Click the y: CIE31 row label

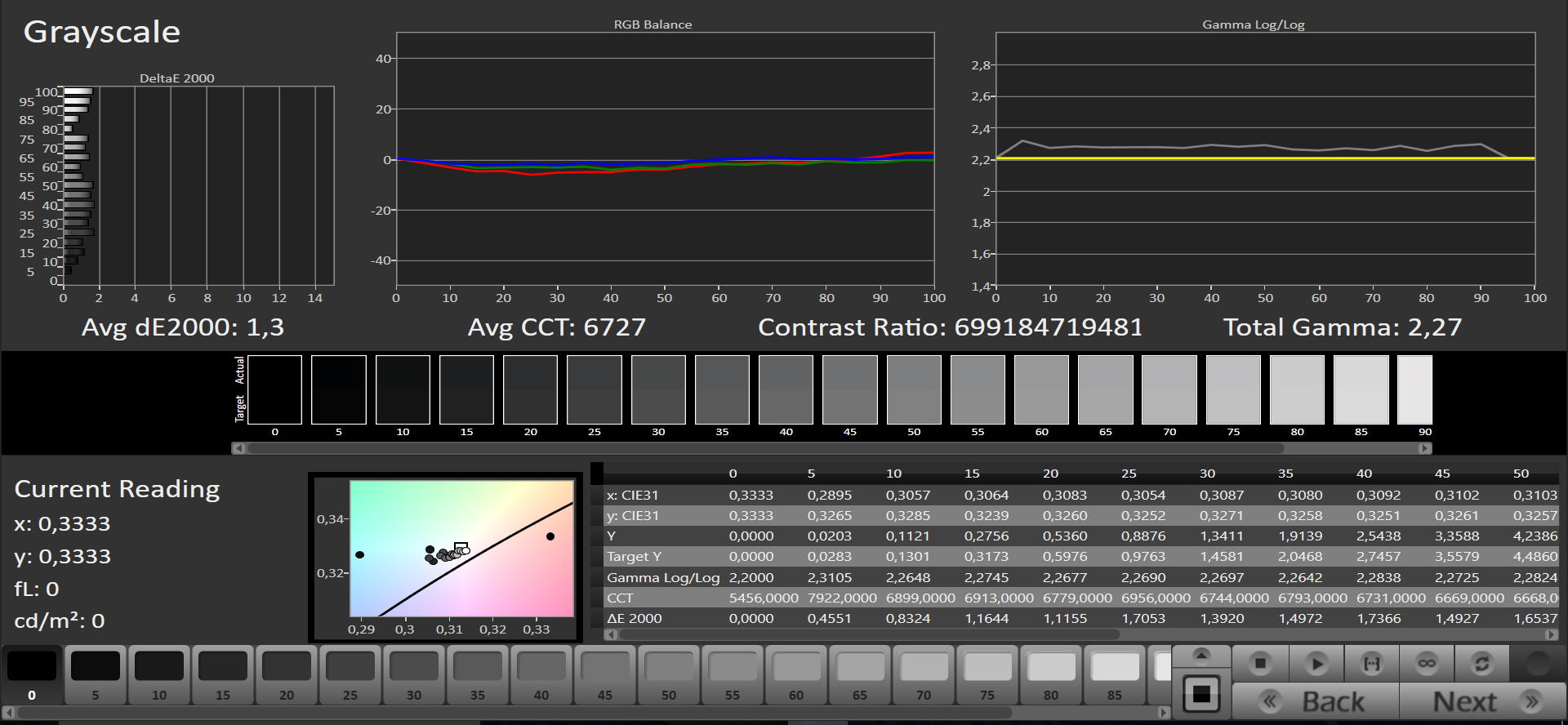pos(633,515)
